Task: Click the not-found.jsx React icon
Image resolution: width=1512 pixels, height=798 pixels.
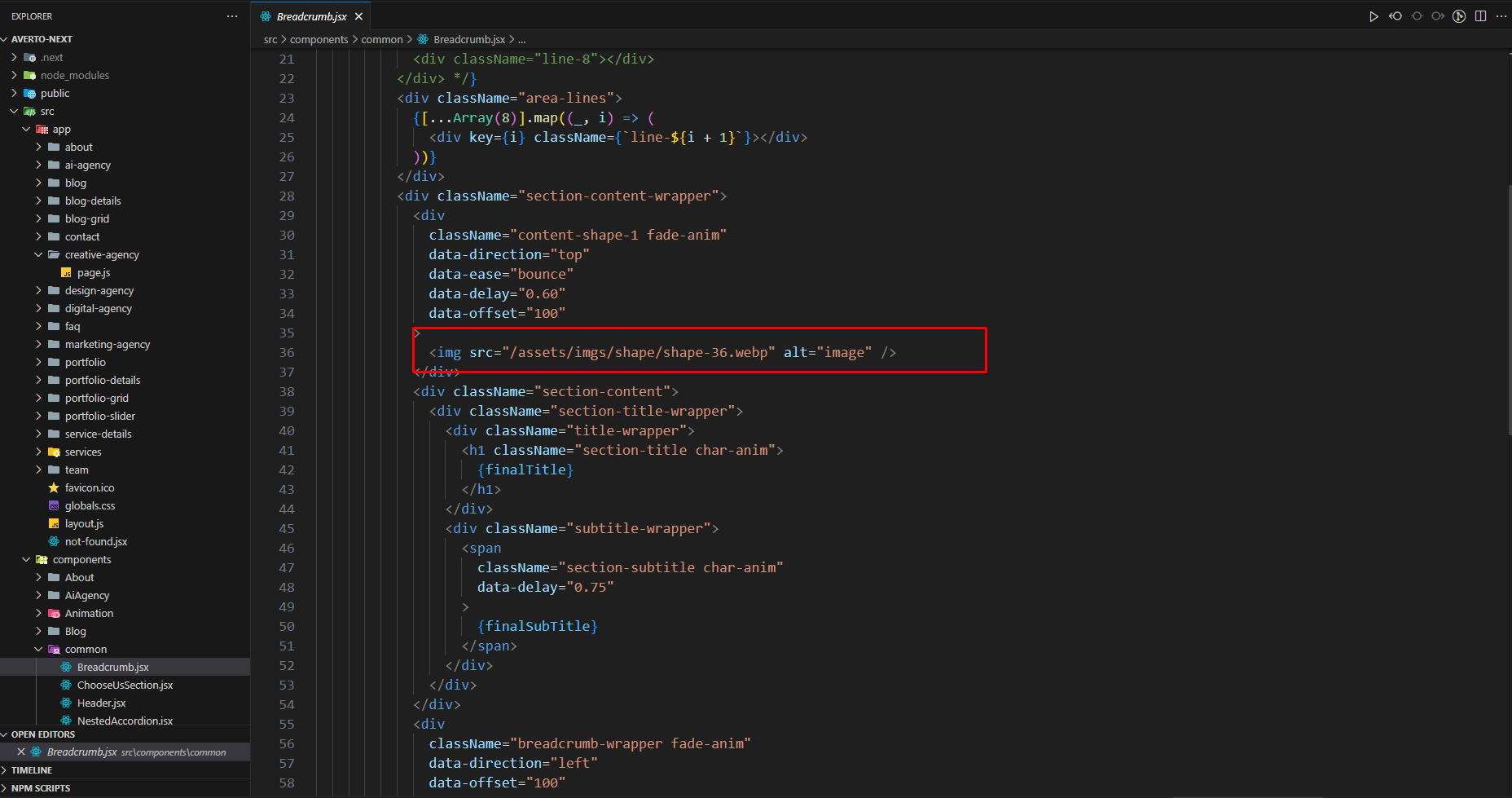Action: 54,541
